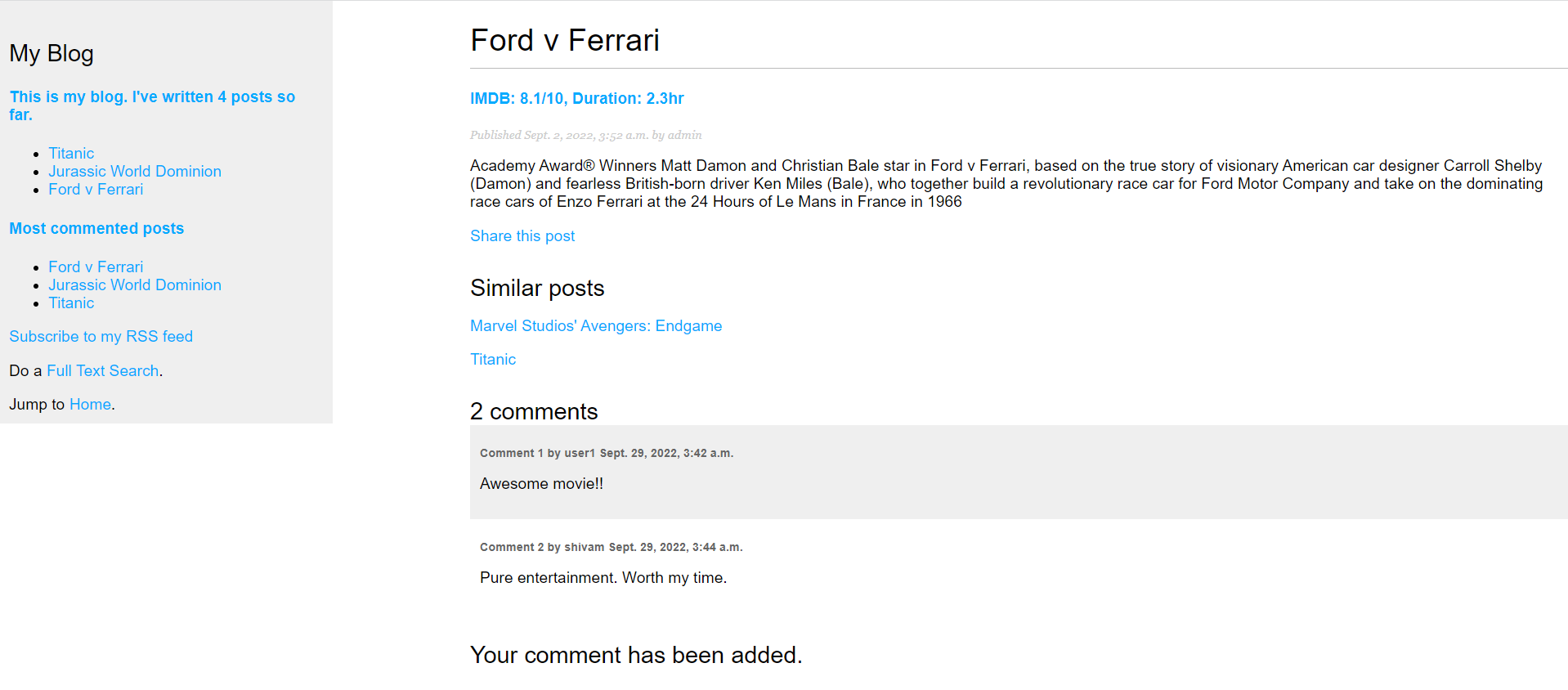Click the Share this post link
Image resolution: width=1568 pixels, height=690 pixels.
click(522, 236)
